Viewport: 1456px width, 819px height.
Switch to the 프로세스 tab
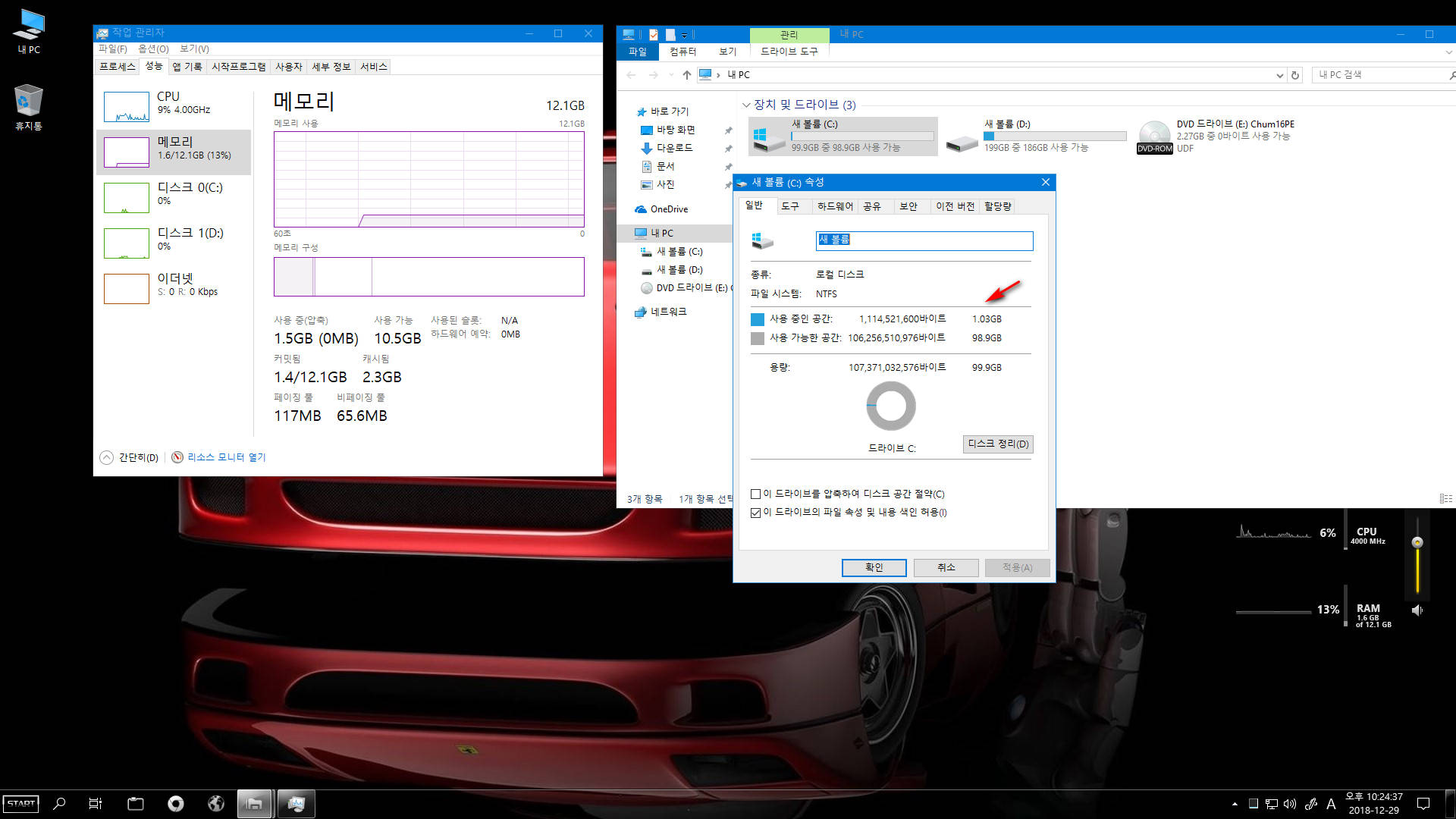[x=118, y=67]
